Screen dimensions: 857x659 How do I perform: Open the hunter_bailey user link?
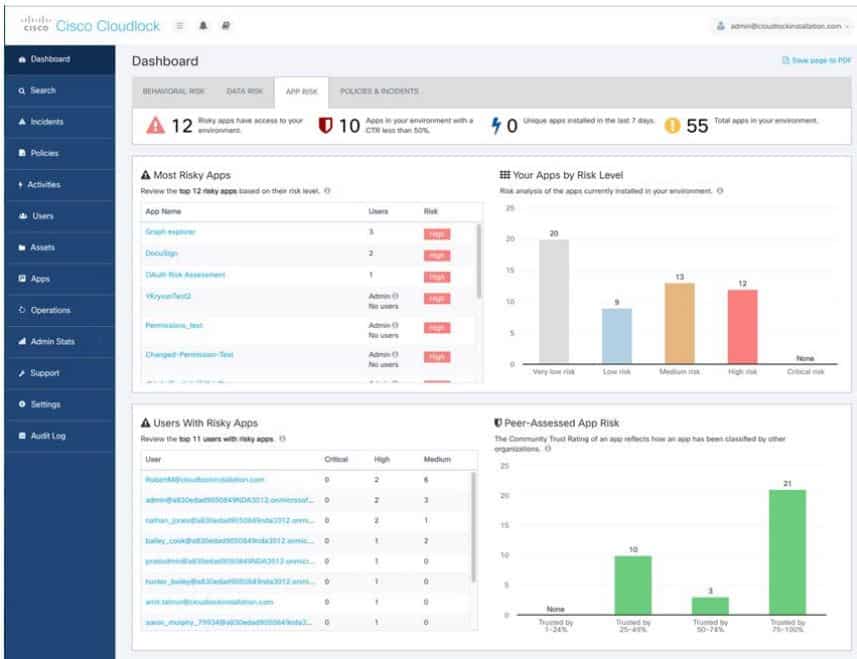(230, 581)
